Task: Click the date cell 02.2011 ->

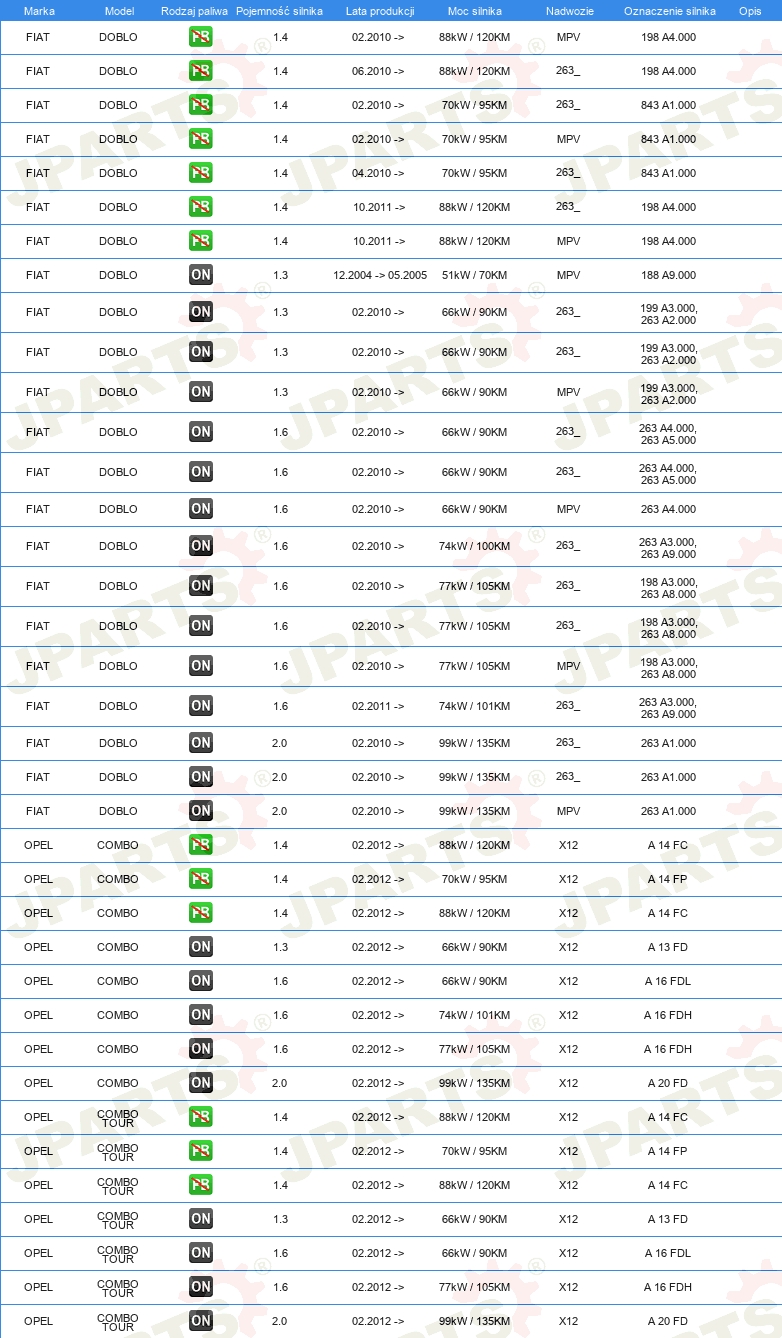Action: pos(379,706)
